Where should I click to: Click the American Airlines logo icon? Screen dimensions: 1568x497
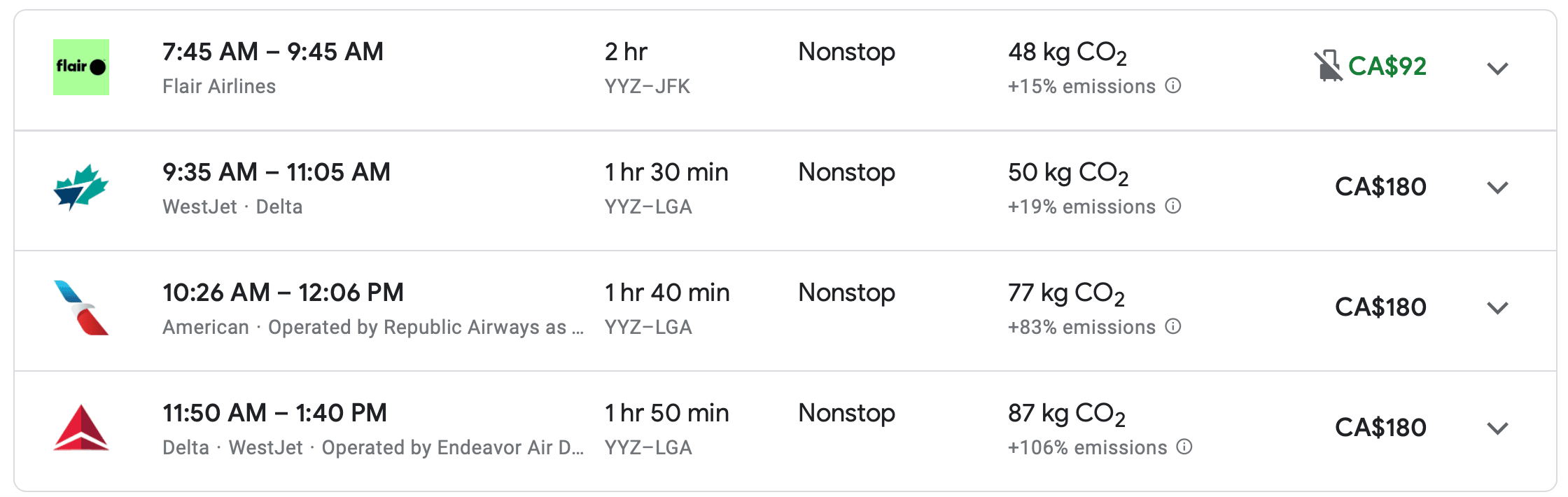click(x=81, y=308)
